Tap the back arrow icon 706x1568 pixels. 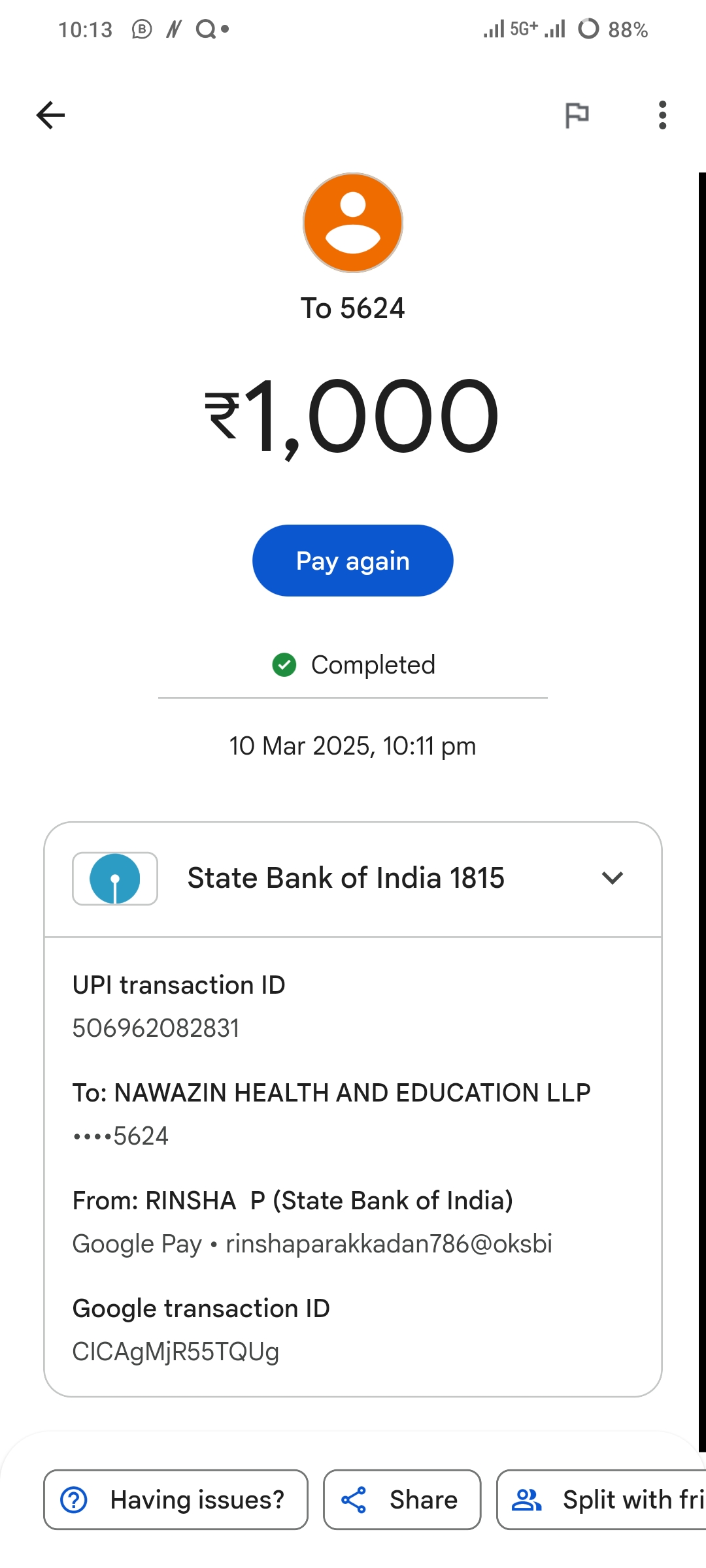[x=50, y=116]
